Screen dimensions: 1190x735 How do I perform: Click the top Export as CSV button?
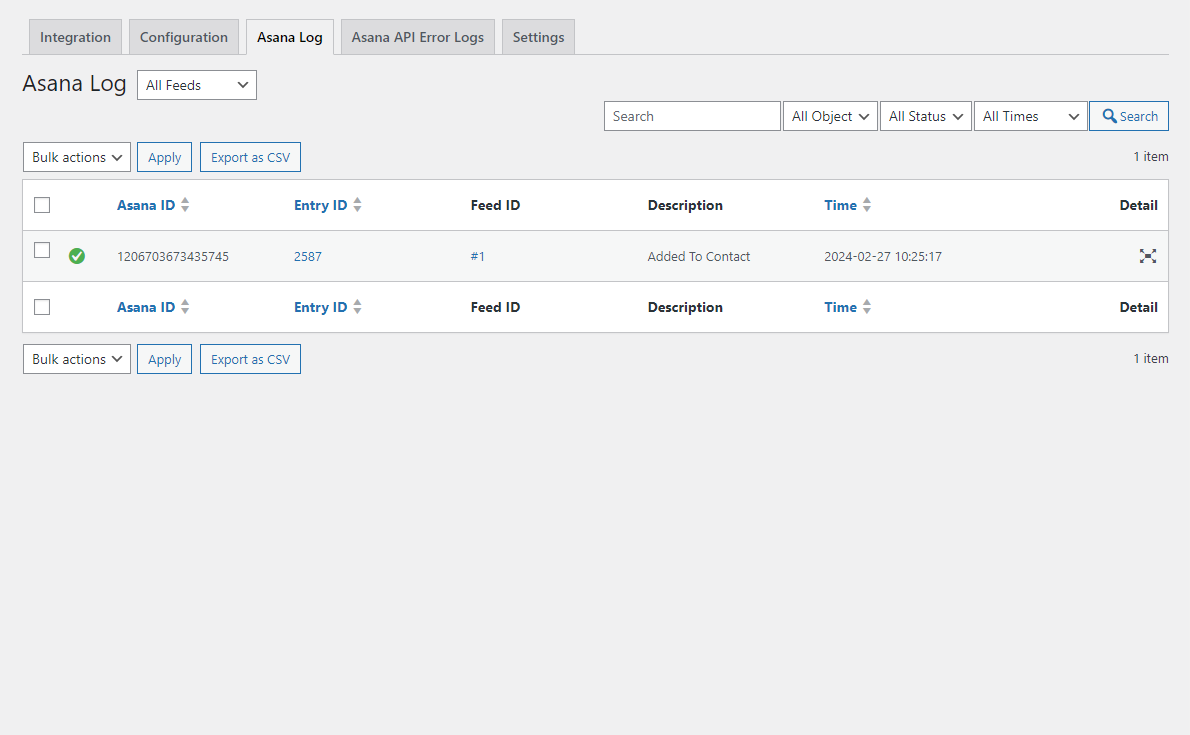pyautogui.click(x=250, y=157)
